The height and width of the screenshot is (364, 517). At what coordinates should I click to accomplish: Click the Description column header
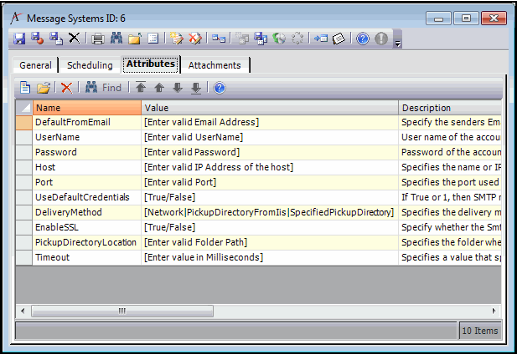coord(450,108)
